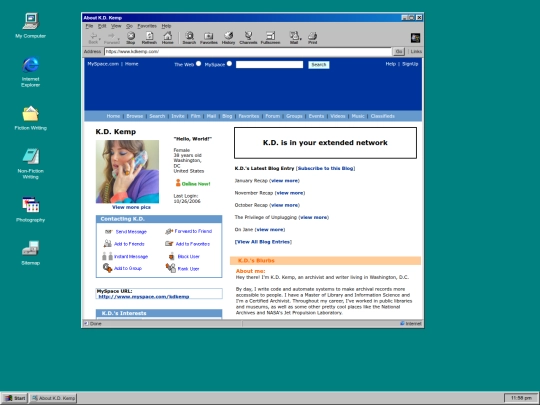This screenshot has width=540, height=405.
Task: Click the Internet Explorer logo throbber
Action: click(415, 38)
